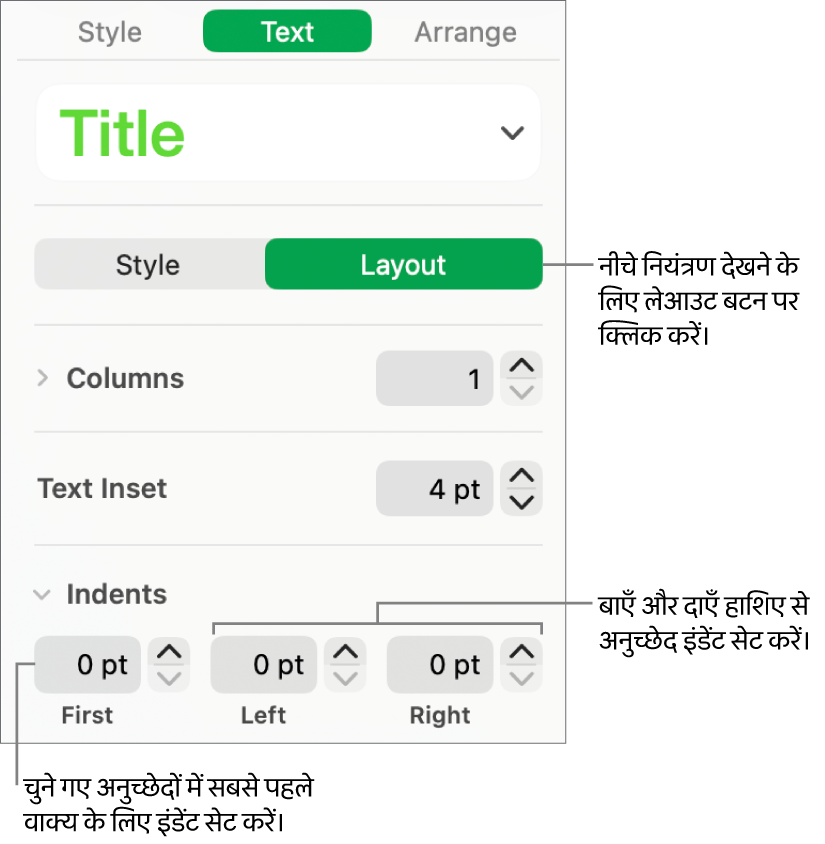Switch to the Arrange inspector tab
Image resolution: width=825 pixels, height=844 pixels.
pyautogui.click(x=465, y=32)
